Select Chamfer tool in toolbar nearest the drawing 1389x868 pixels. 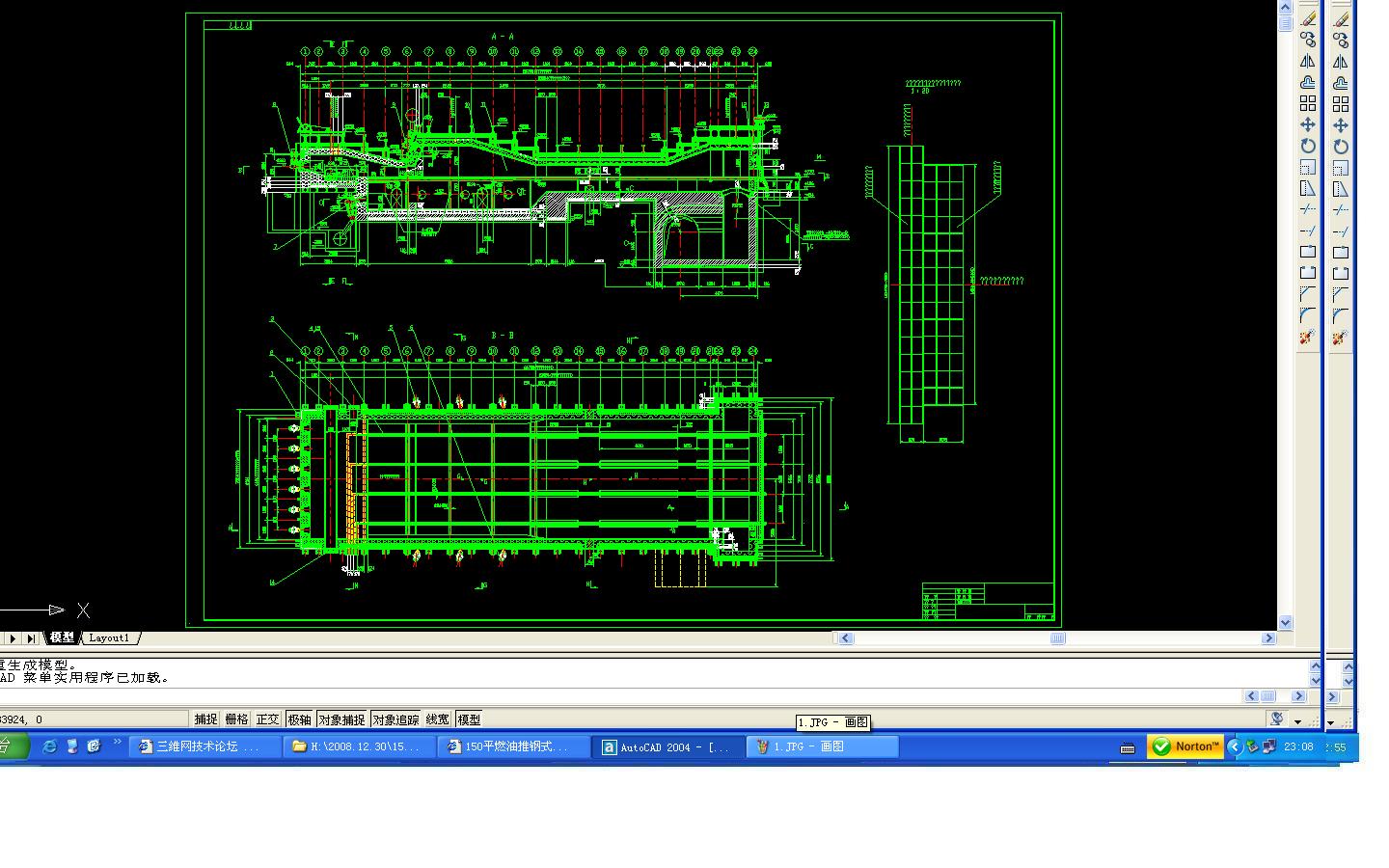tap(1308, 294)
